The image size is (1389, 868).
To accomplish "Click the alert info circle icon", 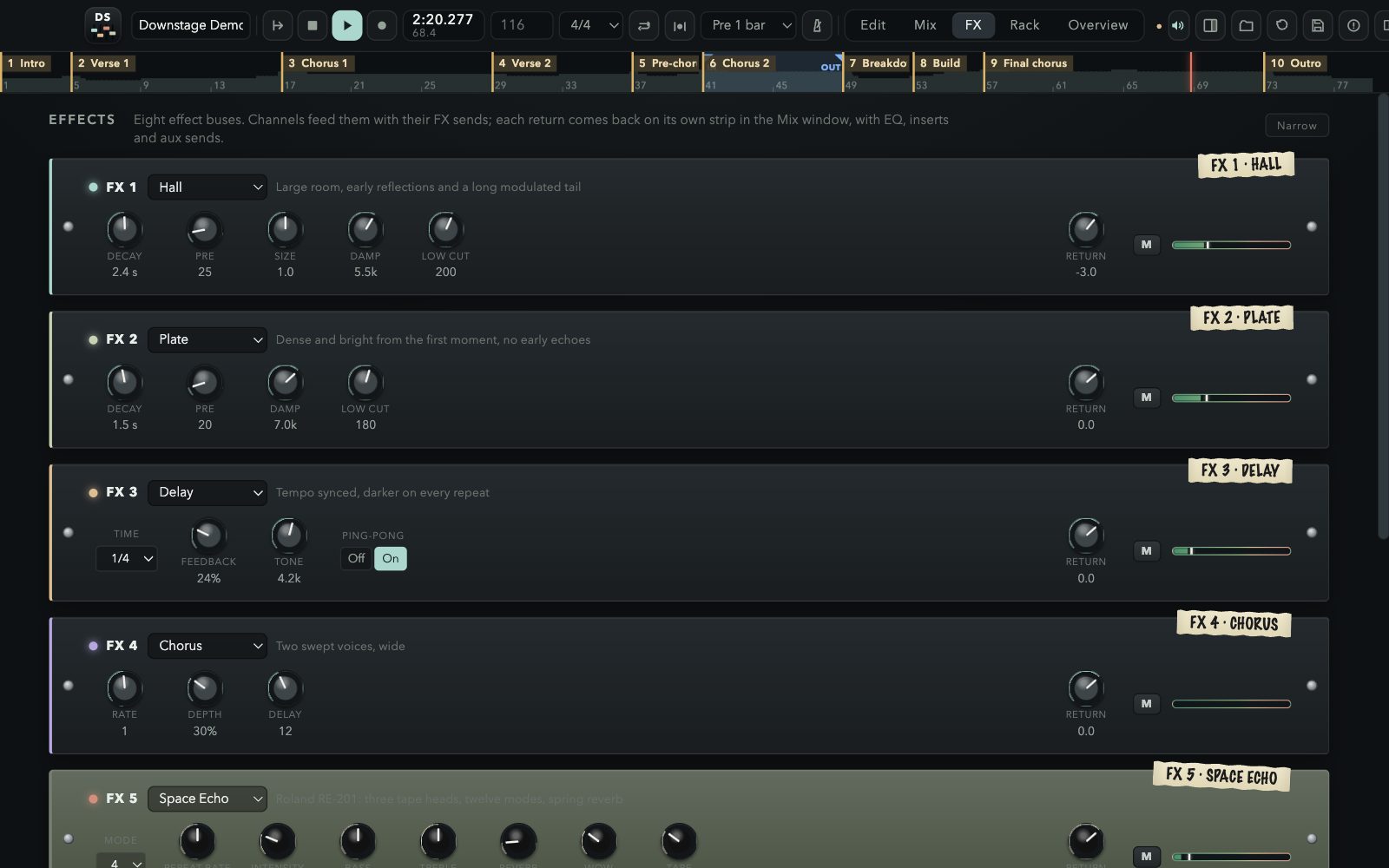I will coord(1353,25).
